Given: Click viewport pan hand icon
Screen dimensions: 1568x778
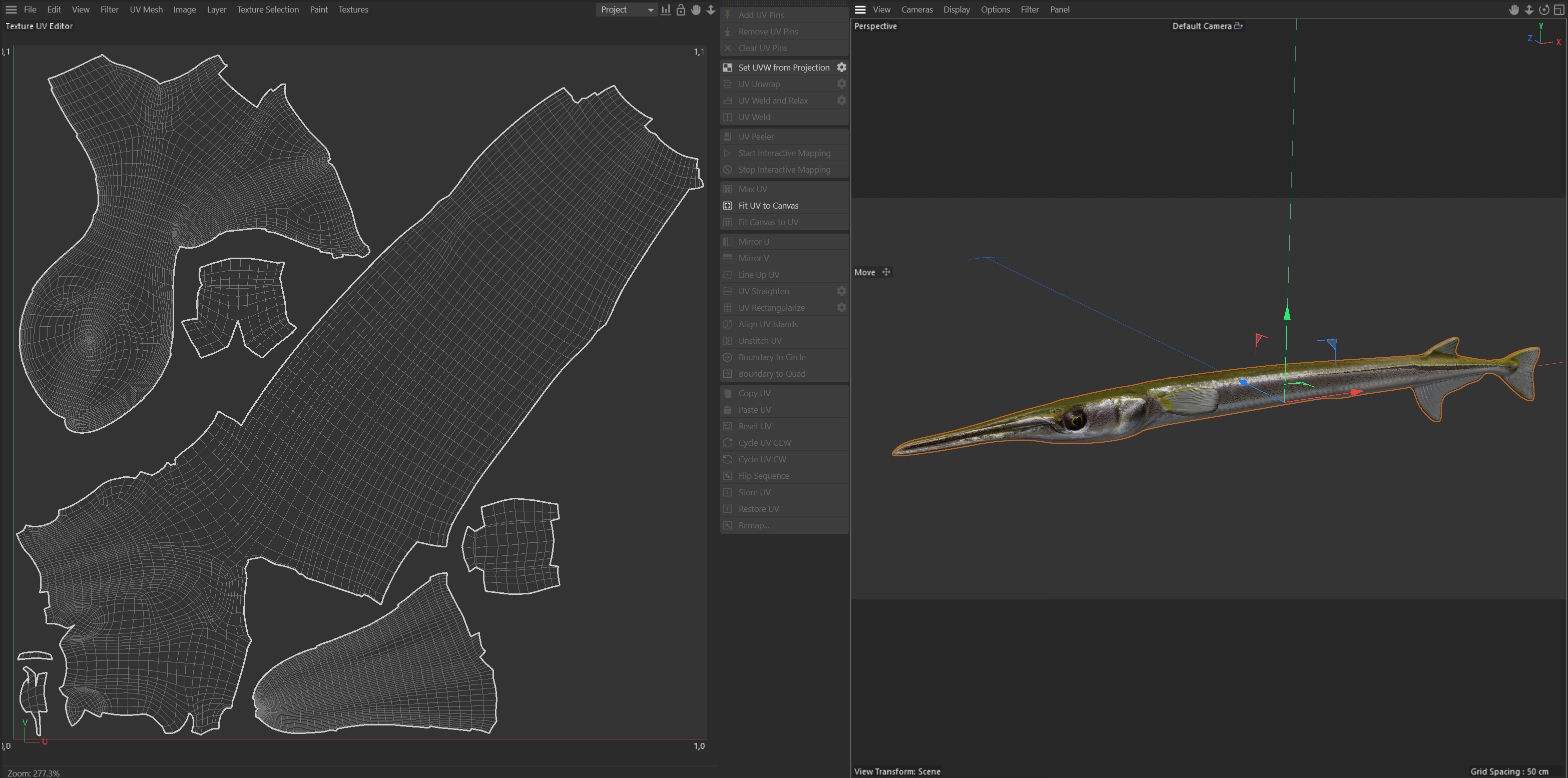Looking at the screenshot, I should pos(1514,10).
